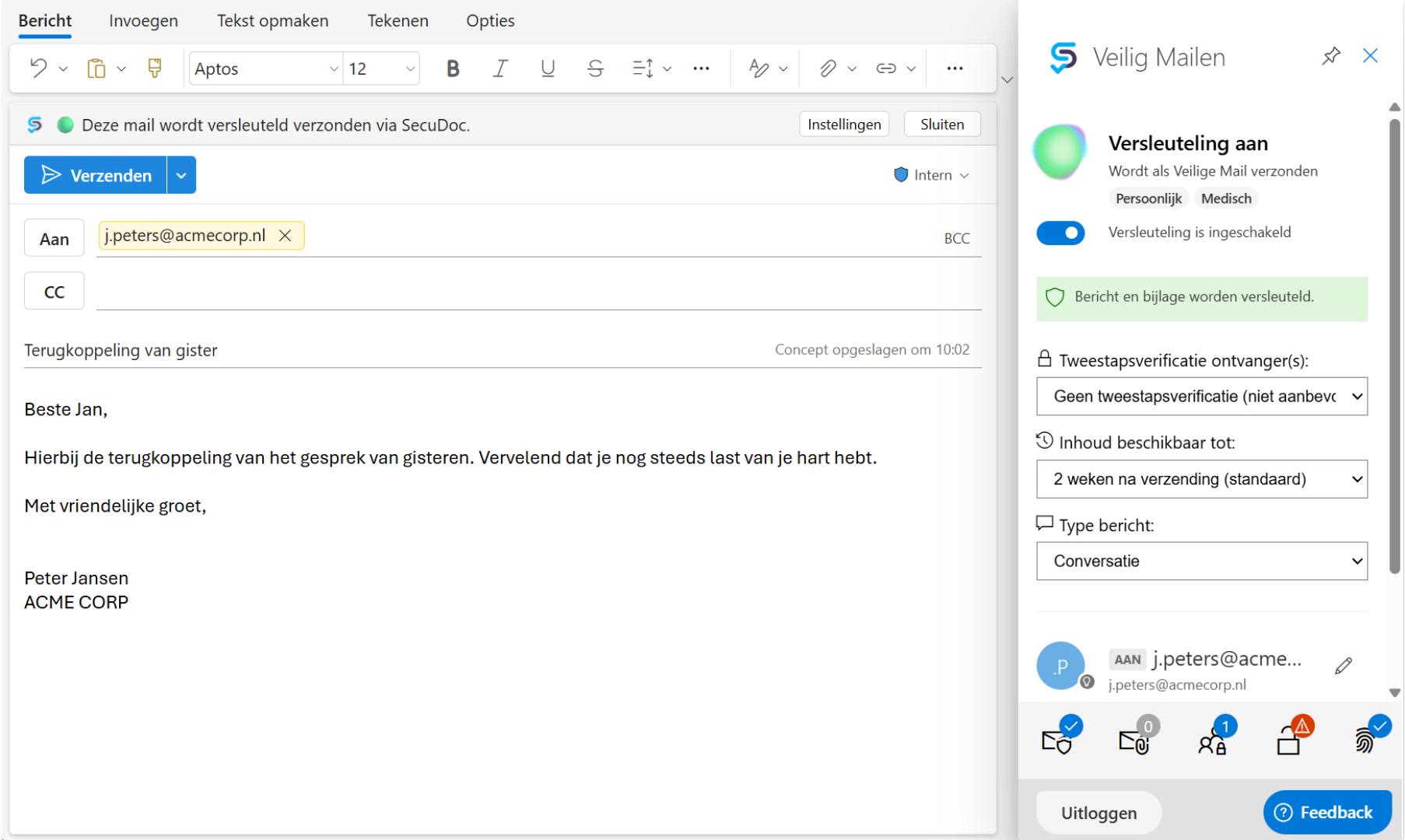Click the Bold formatting icon
The image size is (1405, 840).
(x=453, y=68)
